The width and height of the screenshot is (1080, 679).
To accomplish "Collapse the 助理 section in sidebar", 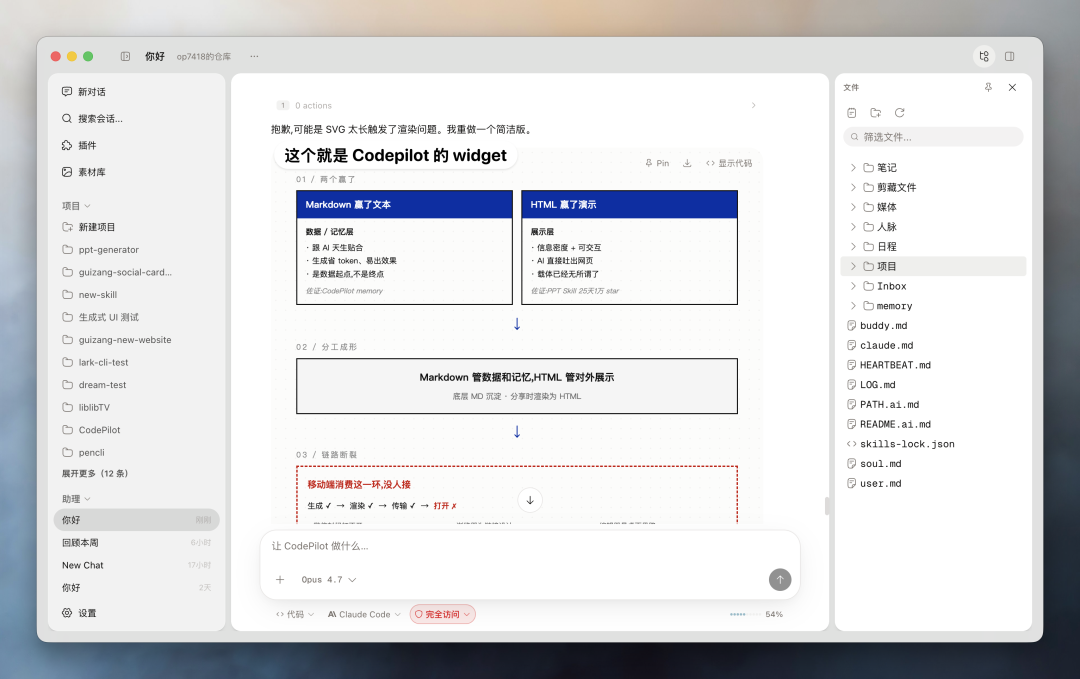I will 76,499.
